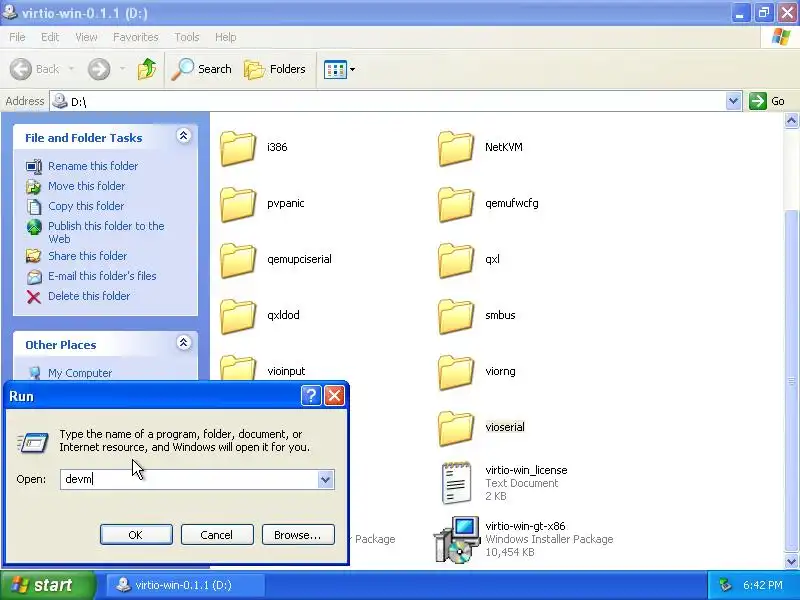This screenshot has height=600, width=800.
Task: Select the qxl folder icon
Action: [x=456, y=260]
